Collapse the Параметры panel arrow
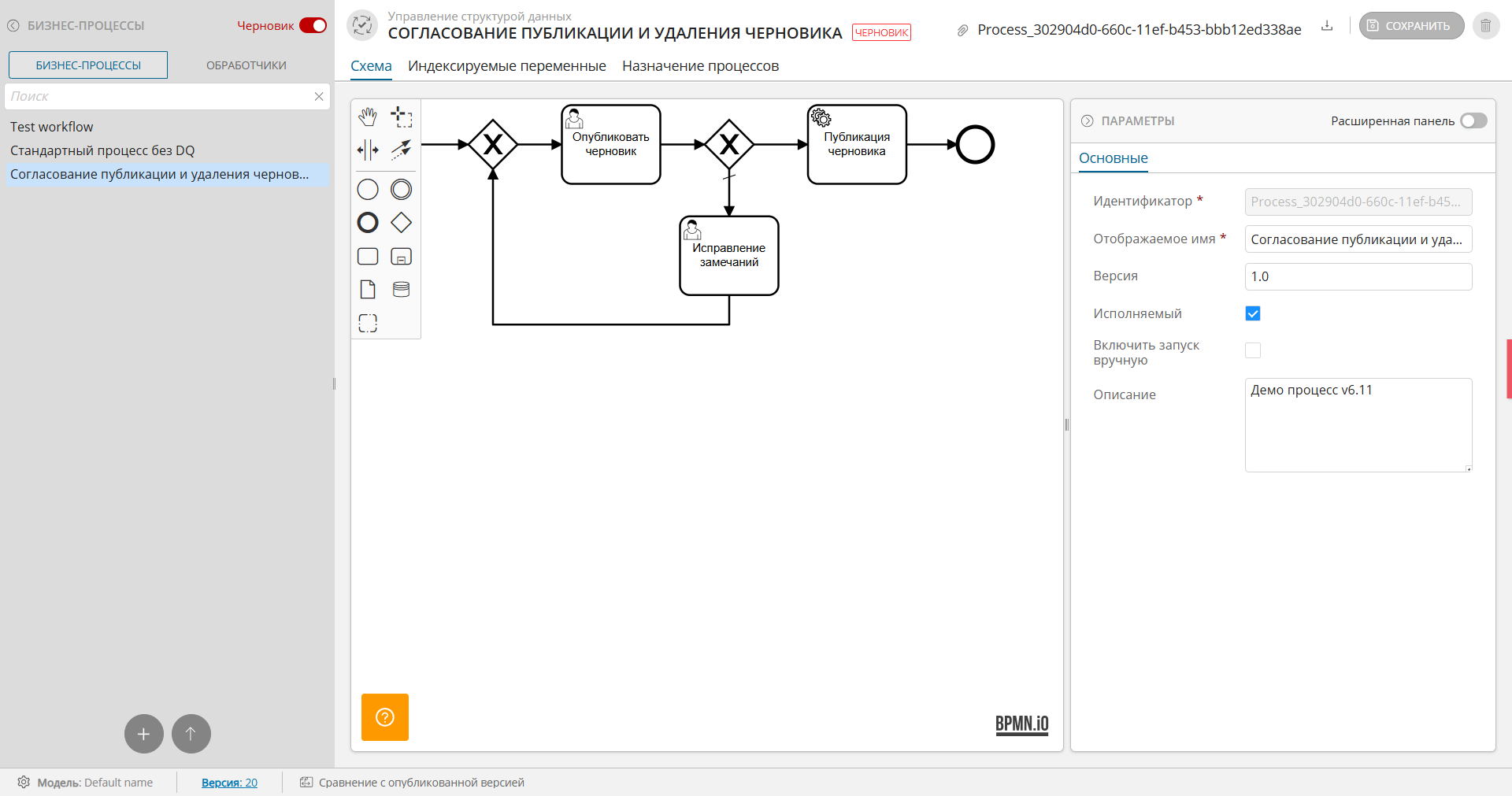This screenshot has height=796, width=1512. [x=1088, y=120]
